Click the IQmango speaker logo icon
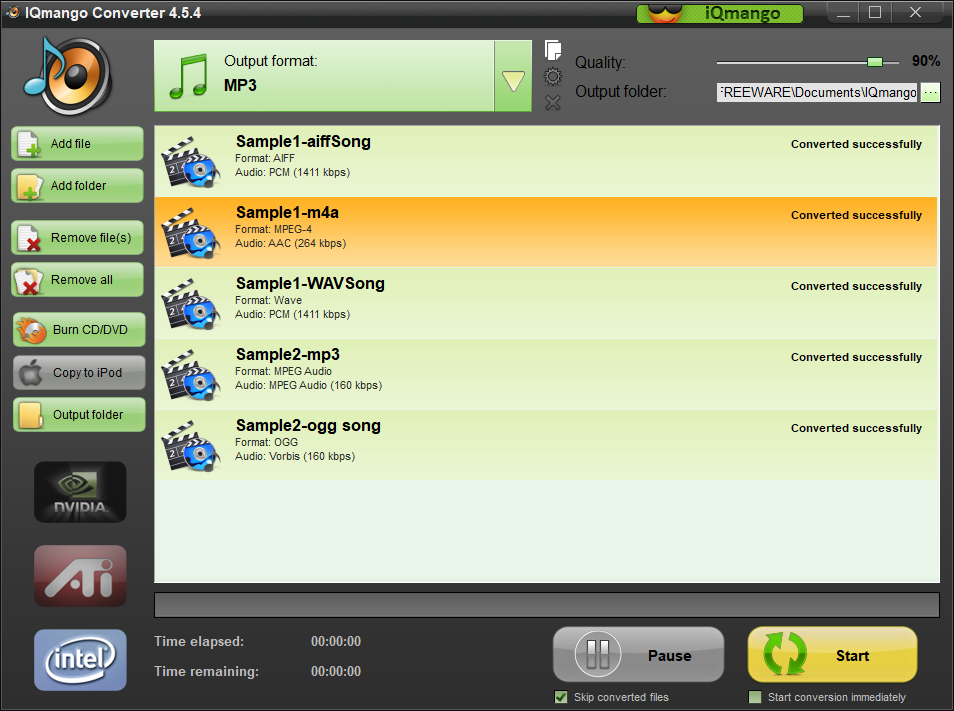The image size is (954, 711). [x=68, y=75]
